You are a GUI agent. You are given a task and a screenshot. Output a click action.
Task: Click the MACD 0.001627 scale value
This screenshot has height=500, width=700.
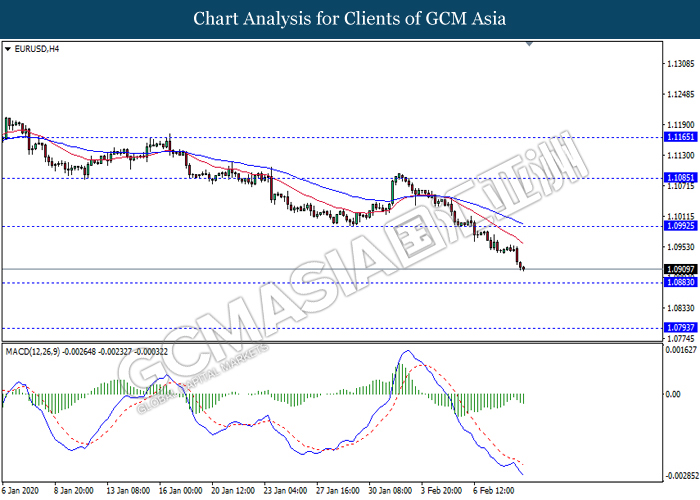tap(681, 350)
